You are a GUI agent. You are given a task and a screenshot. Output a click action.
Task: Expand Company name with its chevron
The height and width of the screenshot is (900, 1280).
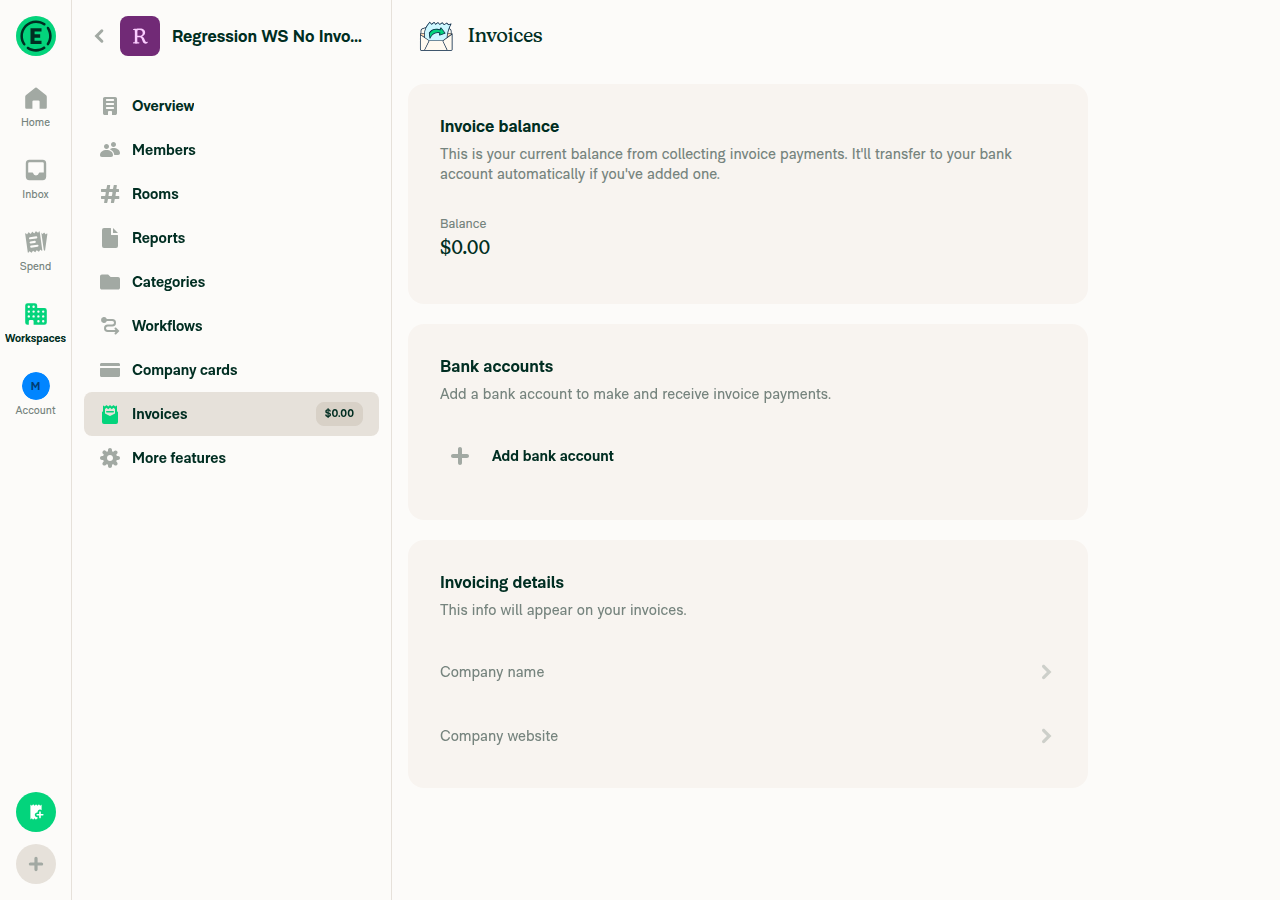click(x=1046, y=672)
